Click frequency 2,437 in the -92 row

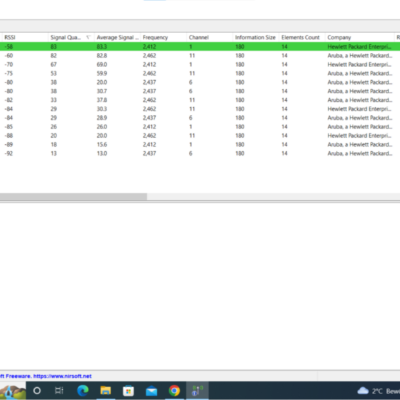149,153
